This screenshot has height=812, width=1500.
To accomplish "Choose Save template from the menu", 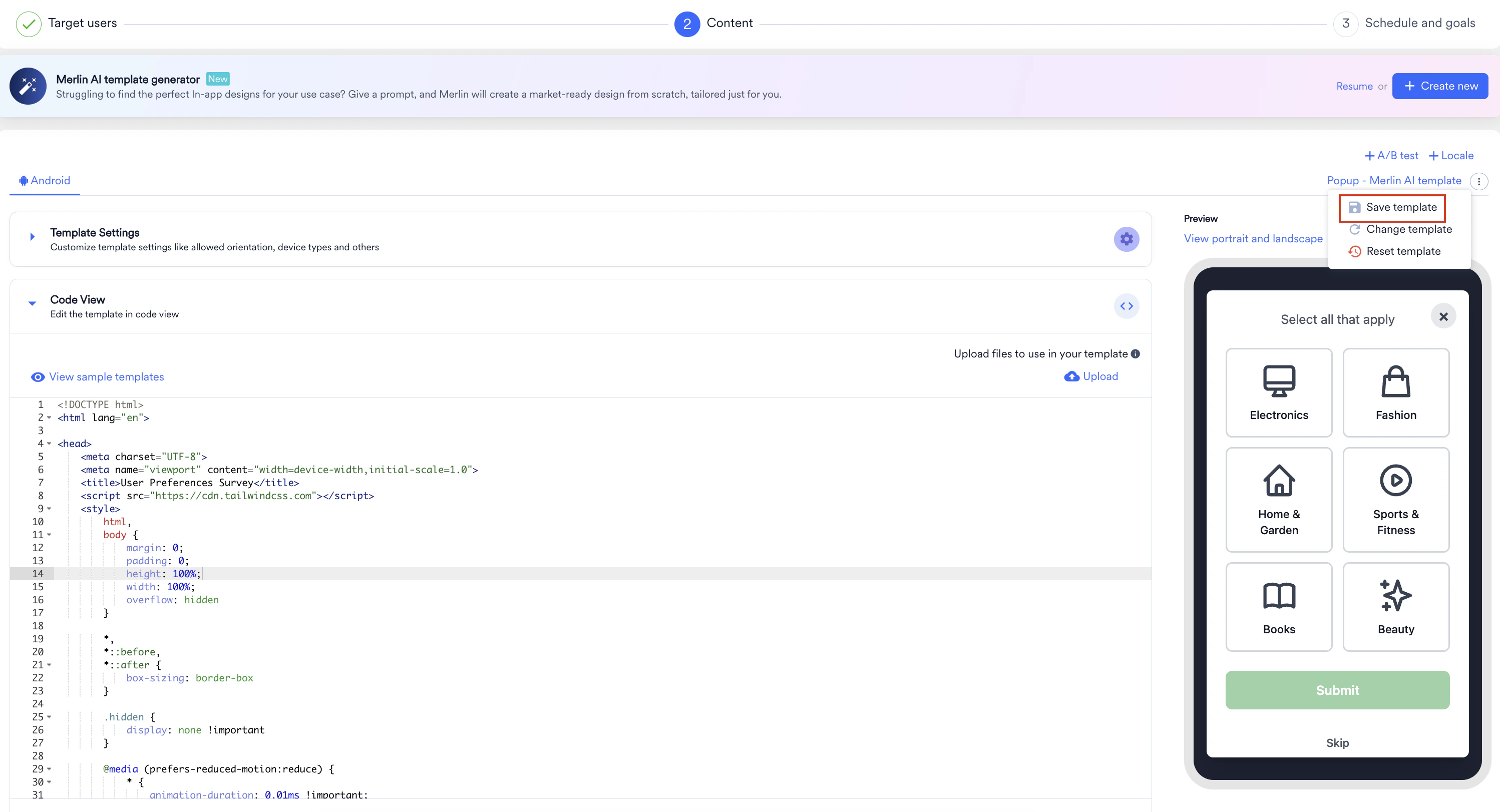I will coord(1400,207).
